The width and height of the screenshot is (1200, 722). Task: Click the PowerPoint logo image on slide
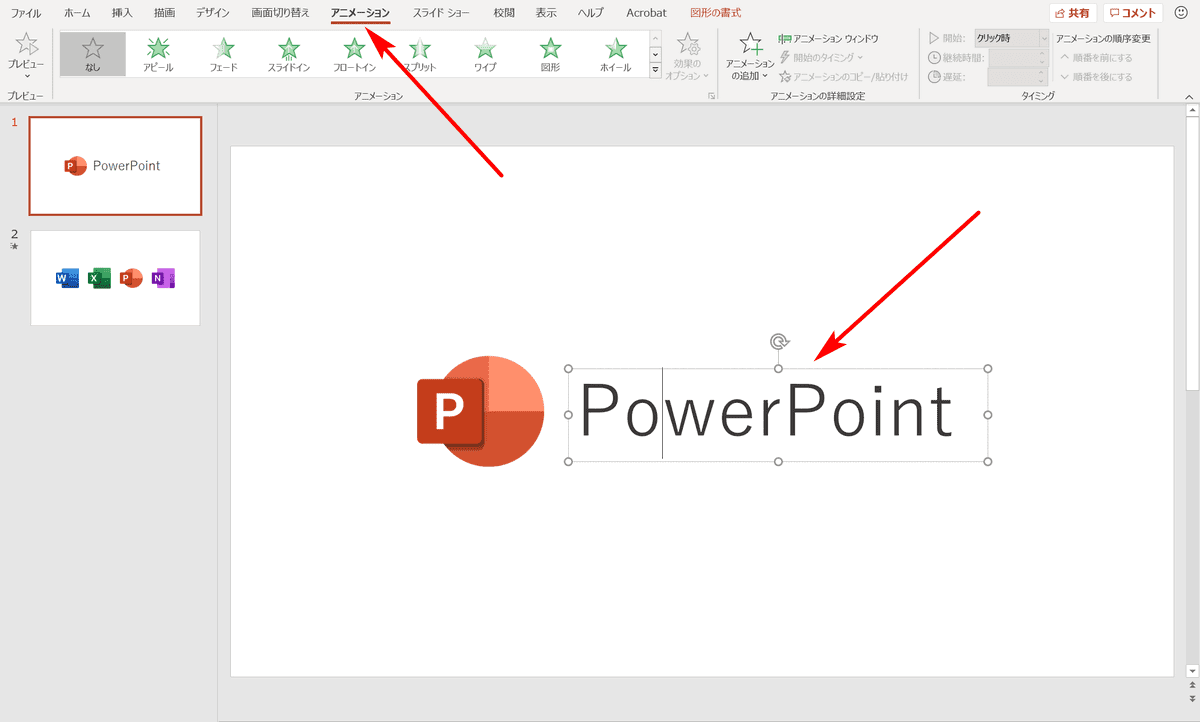tap(480, 410)
